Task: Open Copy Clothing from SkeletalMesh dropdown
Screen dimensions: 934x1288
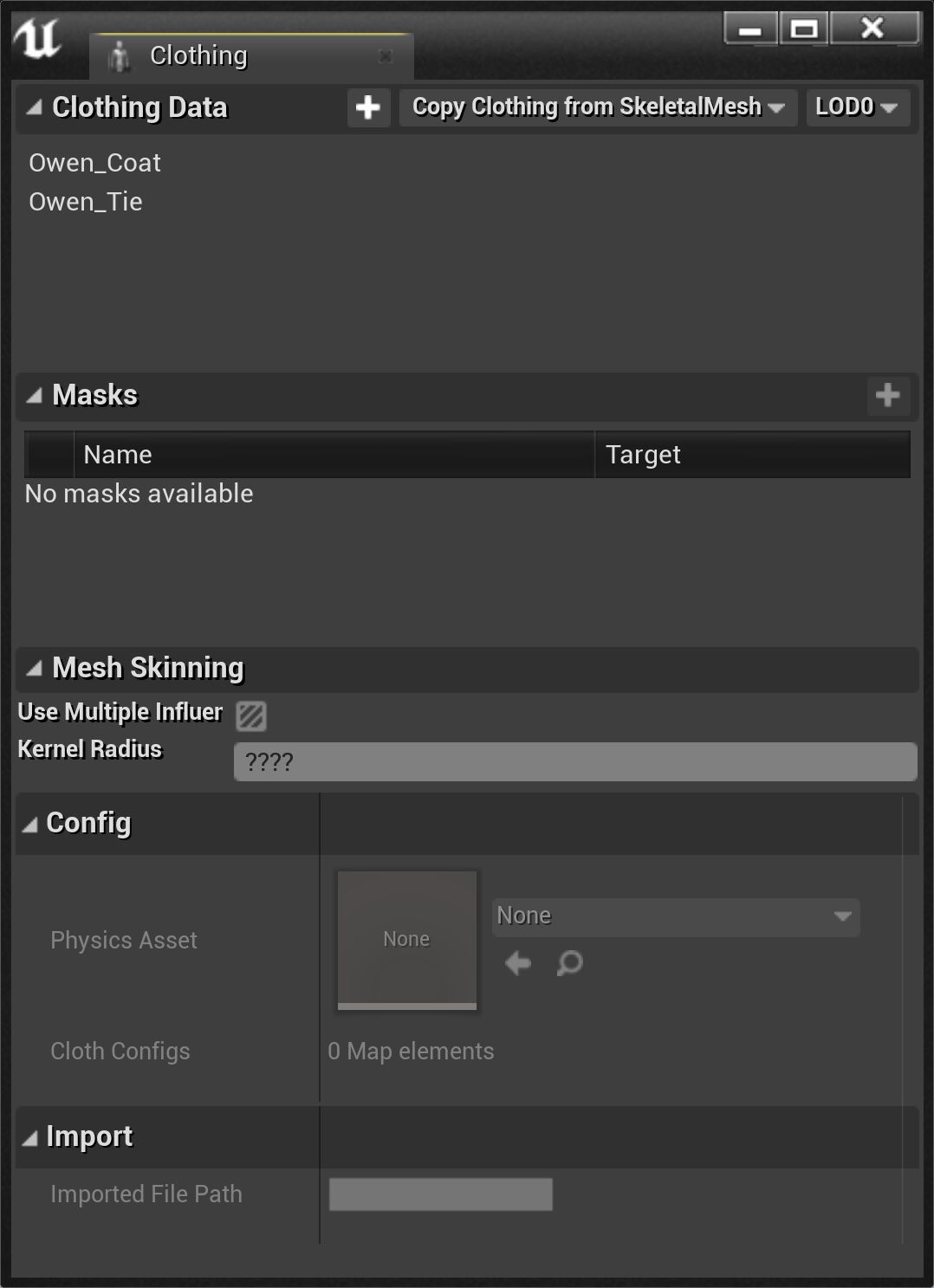Action: tap(598, 107)
